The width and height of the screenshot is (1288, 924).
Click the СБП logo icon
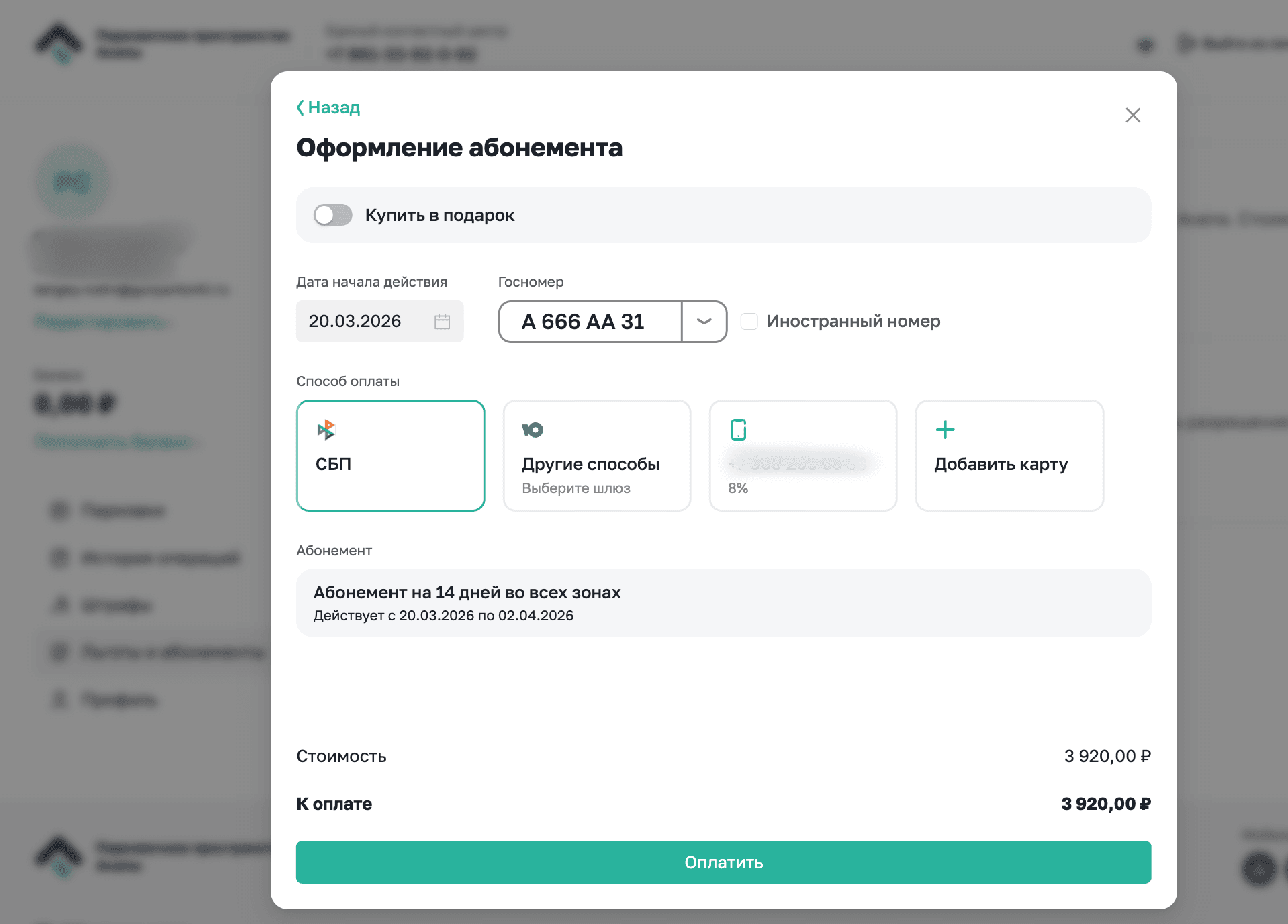tap(326, 430)
